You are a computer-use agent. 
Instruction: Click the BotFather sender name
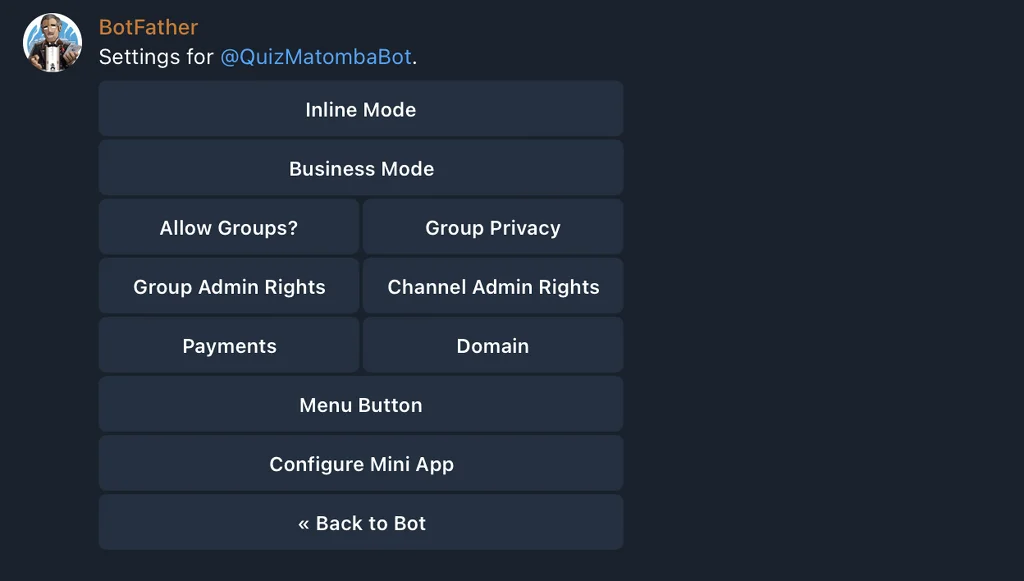pyautogui.click(x=148, y=27)
